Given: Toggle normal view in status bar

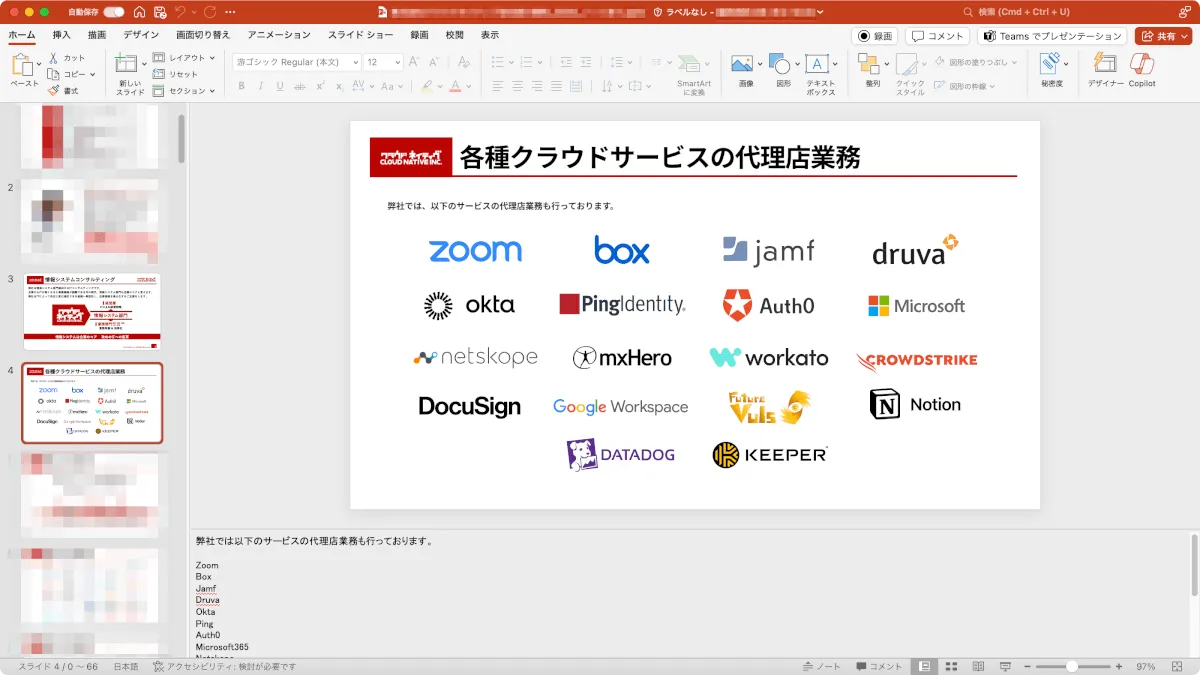Looking at the screenshot, I should (925, 666).
